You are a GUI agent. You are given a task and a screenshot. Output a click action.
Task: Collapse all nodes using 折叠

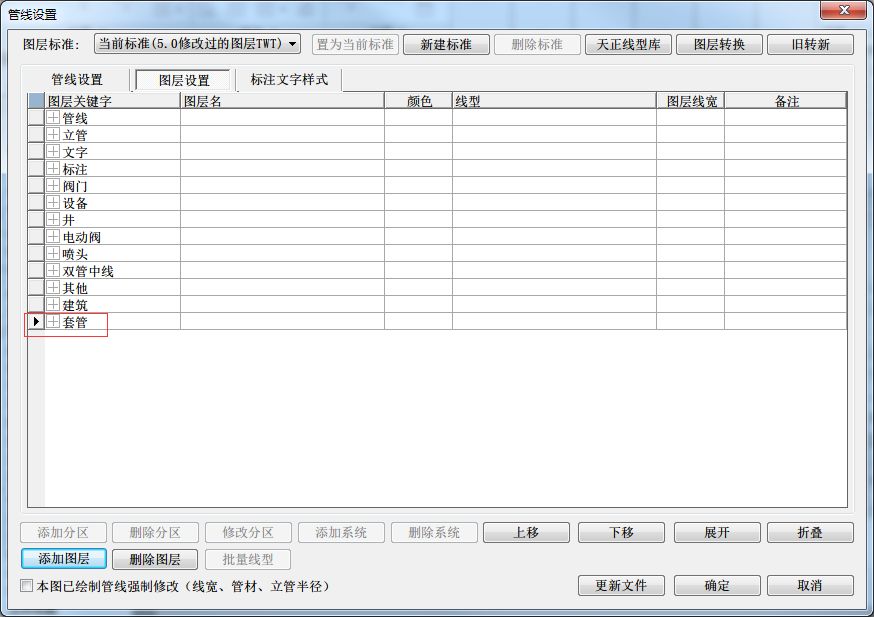click(810, 532)
